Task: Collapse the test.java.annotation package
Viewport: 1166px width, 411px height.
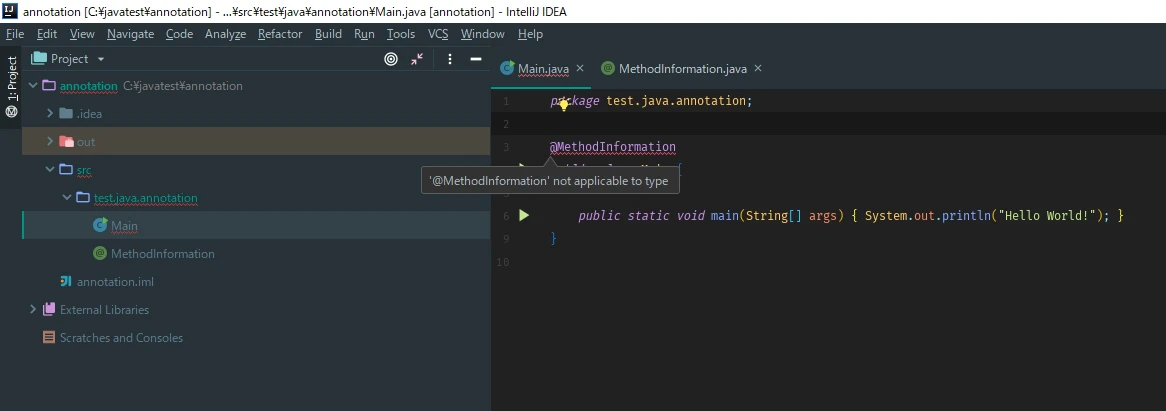Action: point(67,198)
